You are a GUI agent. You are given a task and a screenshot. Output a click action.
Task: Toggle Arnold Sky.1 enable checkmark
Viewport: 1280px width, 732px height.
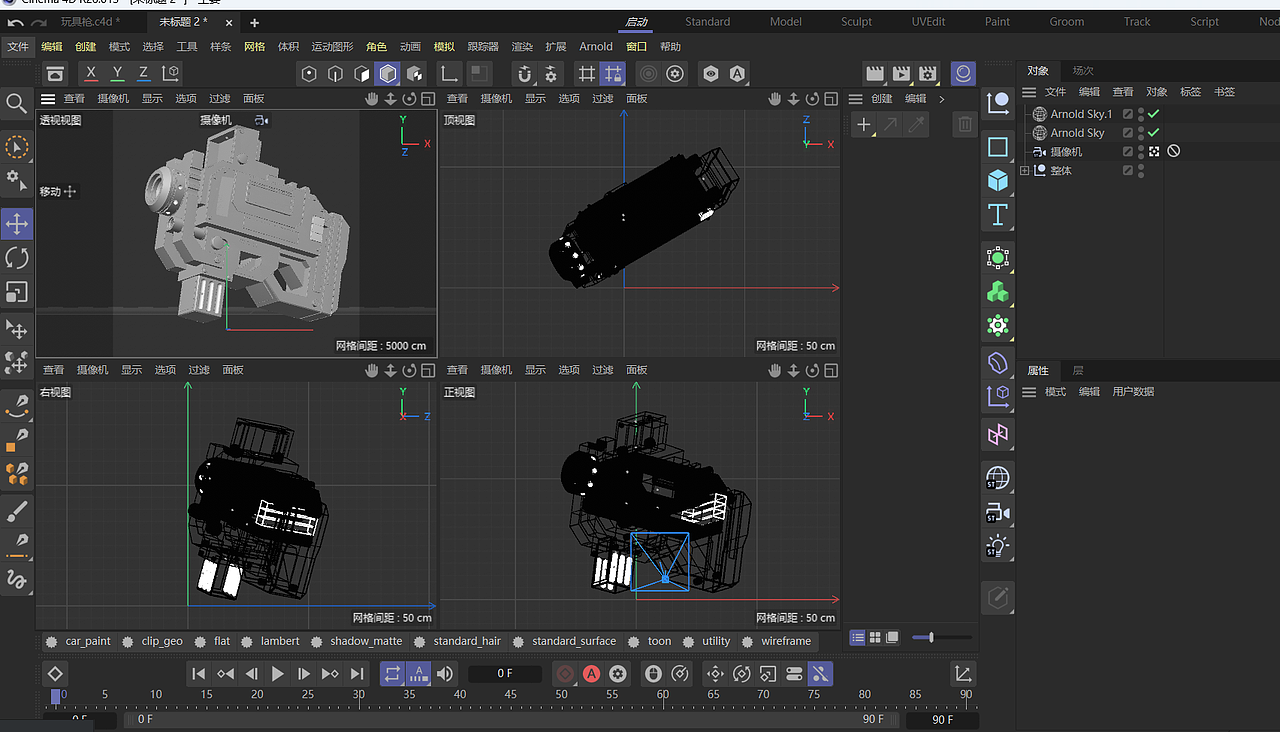pyautogui.click(x=1153, y=114)
